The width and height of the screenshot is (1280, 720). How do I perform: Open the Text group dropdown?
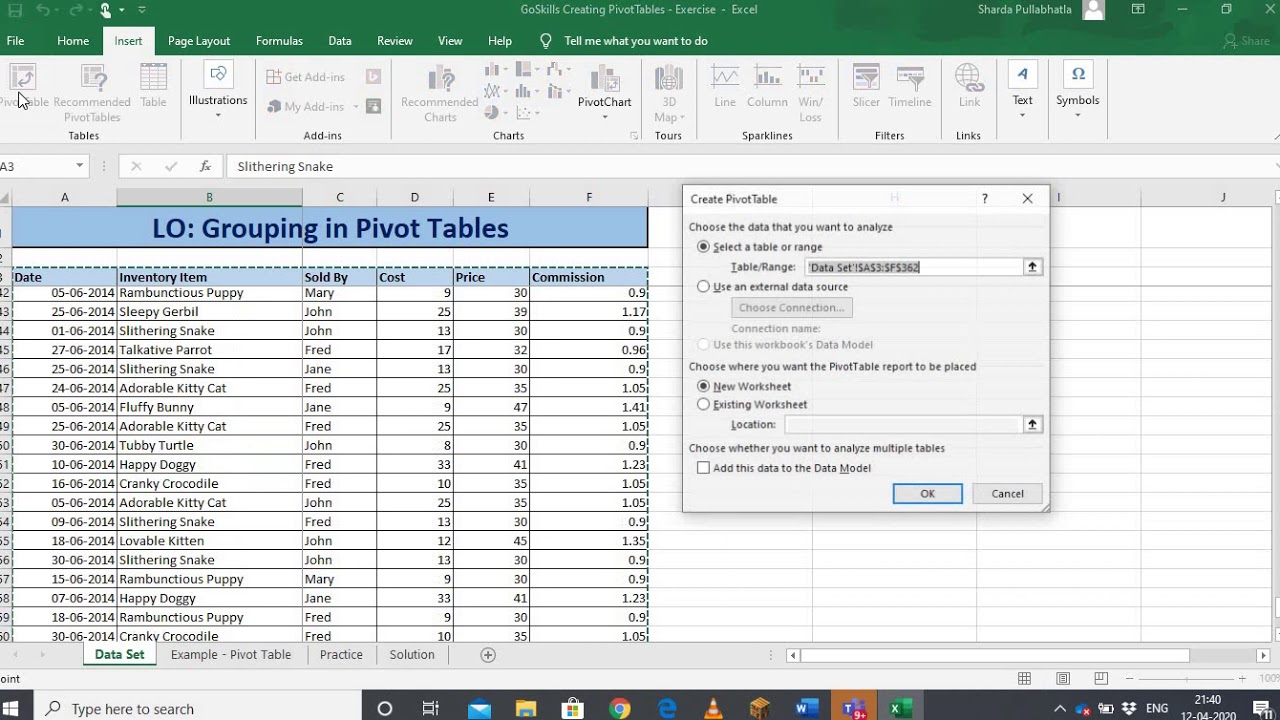1022,91
